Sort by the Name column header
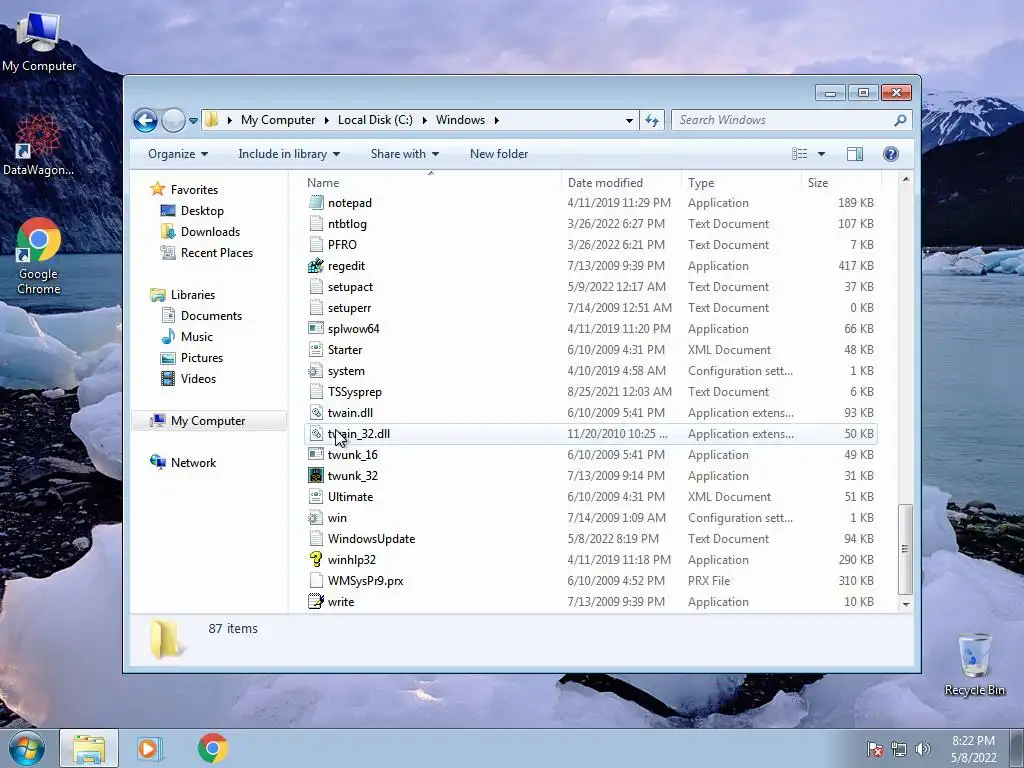 click(323, 183)
